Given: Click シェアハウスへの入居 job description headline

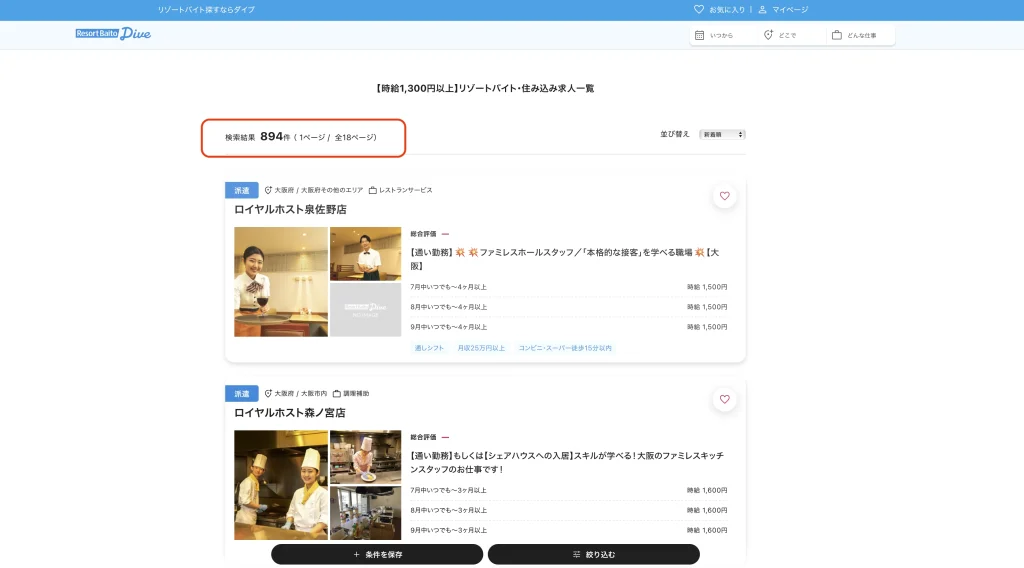Looking at the screenshot, I should pos(567,462).
